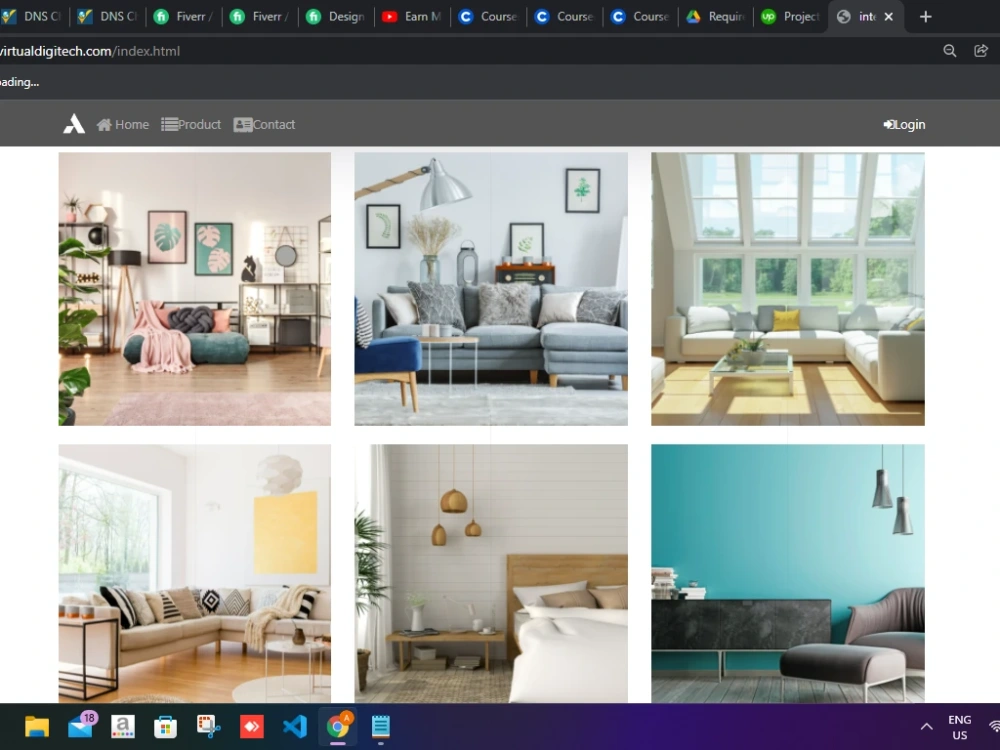Open the yellow painting living room image
Screen dimensions: 1000x750
[x=195, y=573]
